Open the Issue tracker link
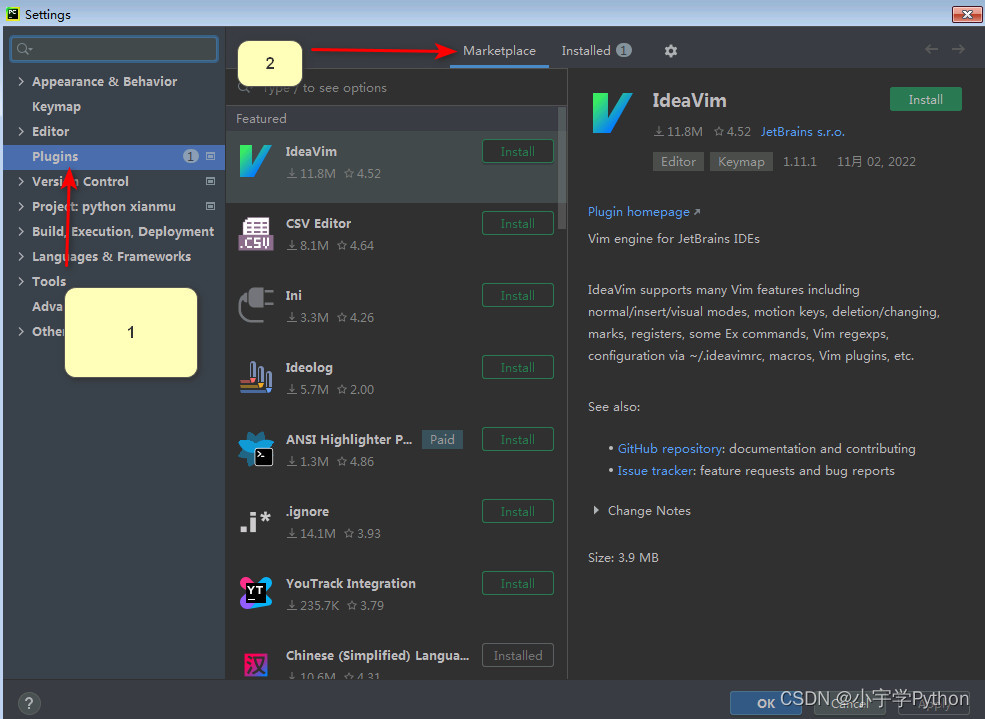Image resolution: width=985 pixels, height=719 pixels. click(655, 470)
